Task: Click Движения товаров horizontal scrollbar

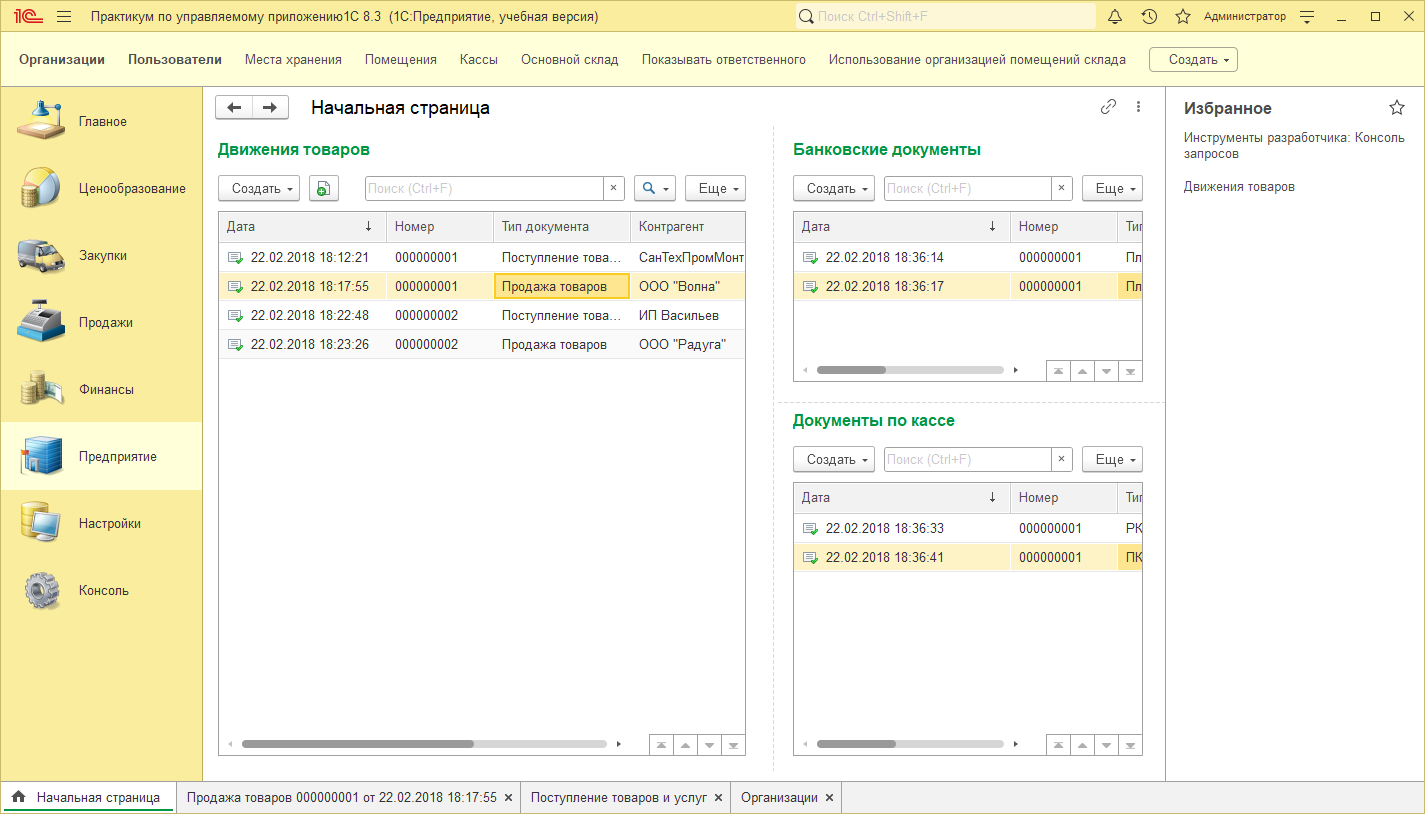Action: click(x=358, y=744)
